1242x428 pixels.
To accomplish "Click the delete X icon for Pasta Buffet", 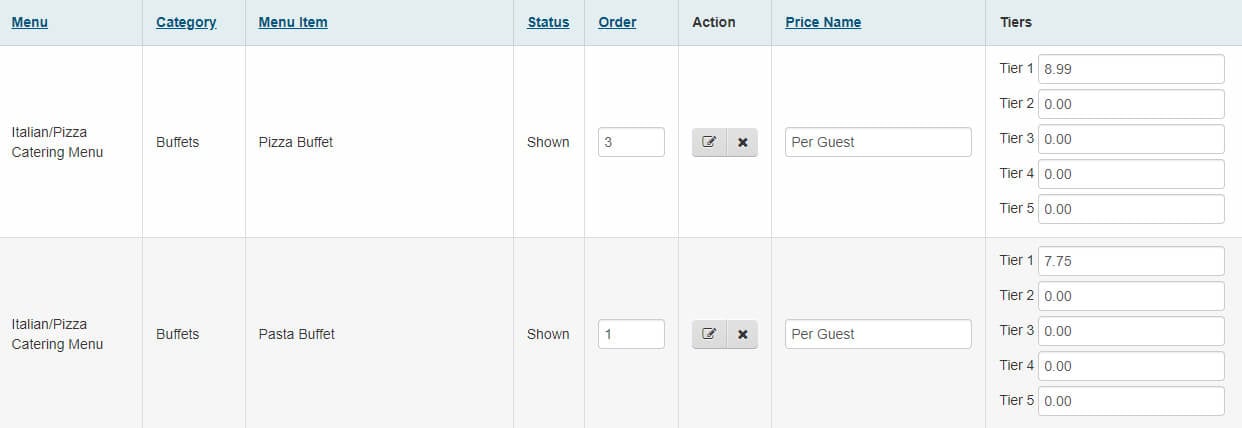I will (742, 334).
